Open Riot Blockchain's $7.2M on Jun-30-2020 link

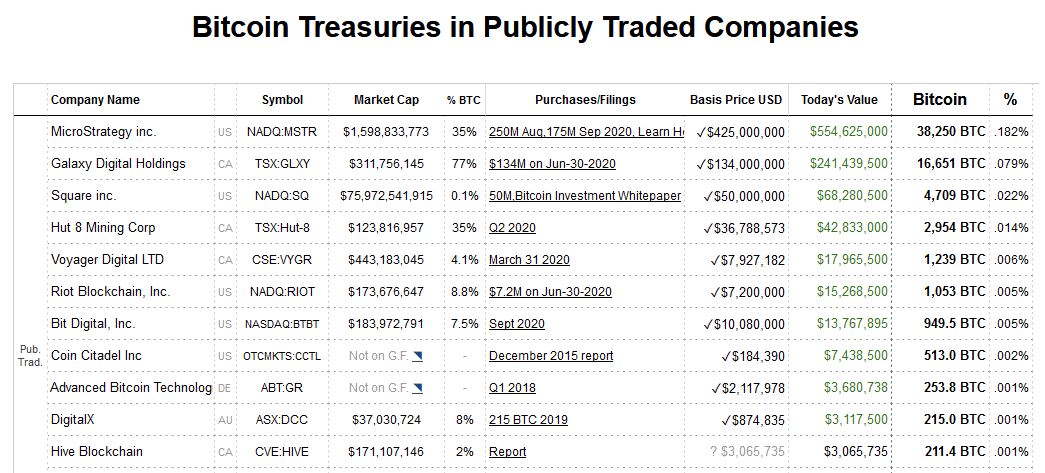click(550, 292)
